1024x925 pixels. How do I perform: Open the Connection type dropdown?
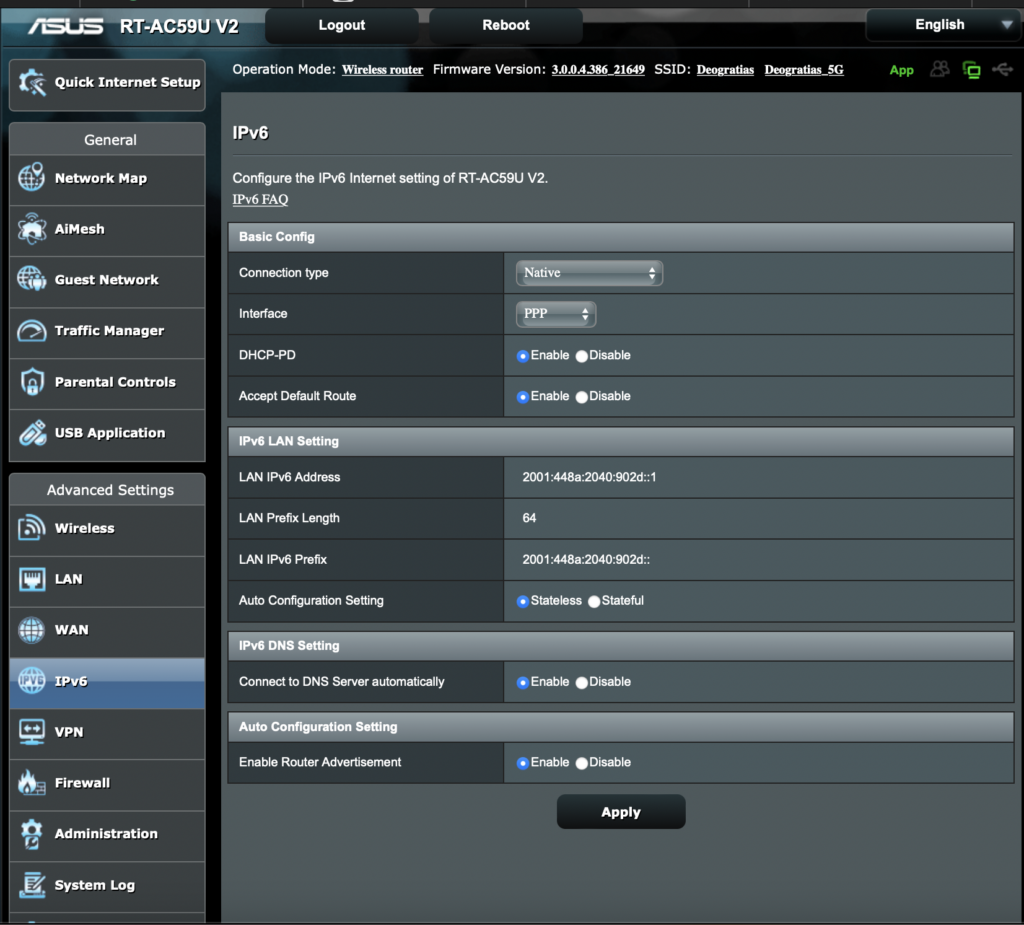(589, 273)
